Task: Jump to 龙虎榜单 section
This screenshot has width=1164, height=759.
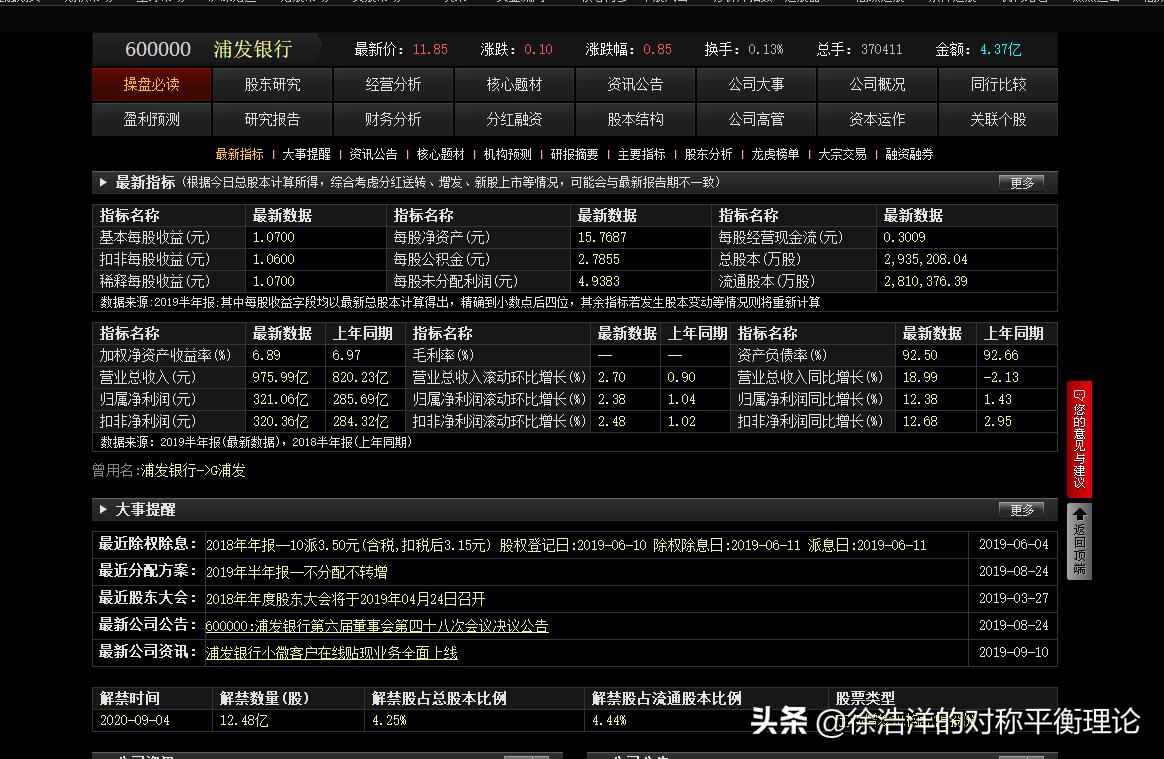Action: point(775,154)
